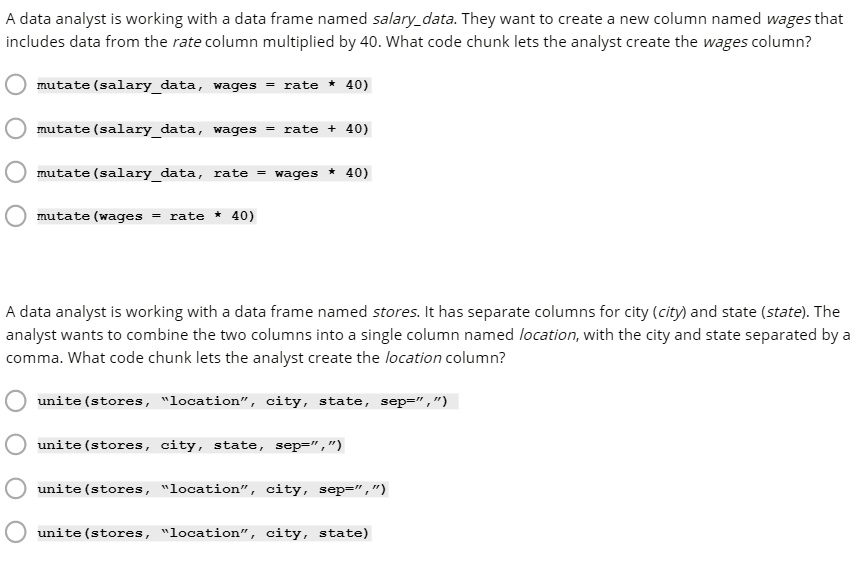Select radio button for wages = rate * 40 with salary_data
This screenshot has height=563, width=862.
click(15, 85)
